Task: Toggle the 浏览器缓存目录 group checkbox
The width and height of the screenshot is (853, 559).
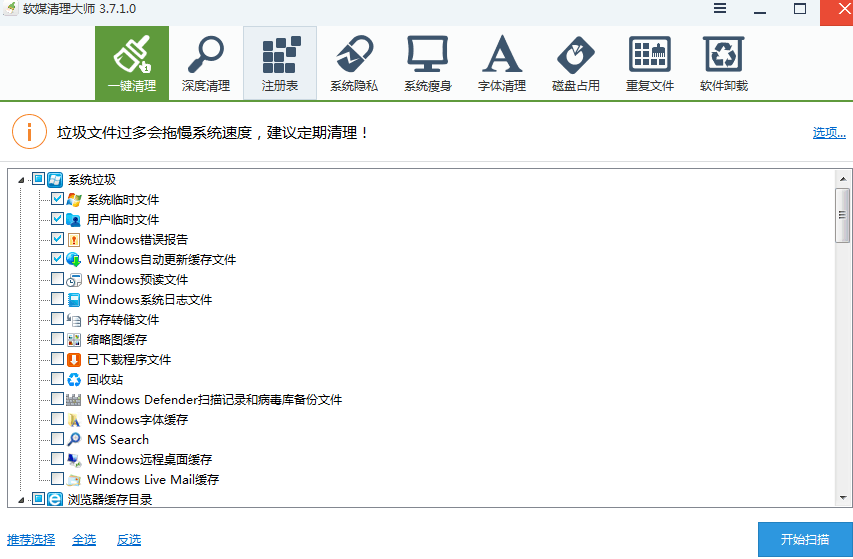Action: (x=38, y=498)
